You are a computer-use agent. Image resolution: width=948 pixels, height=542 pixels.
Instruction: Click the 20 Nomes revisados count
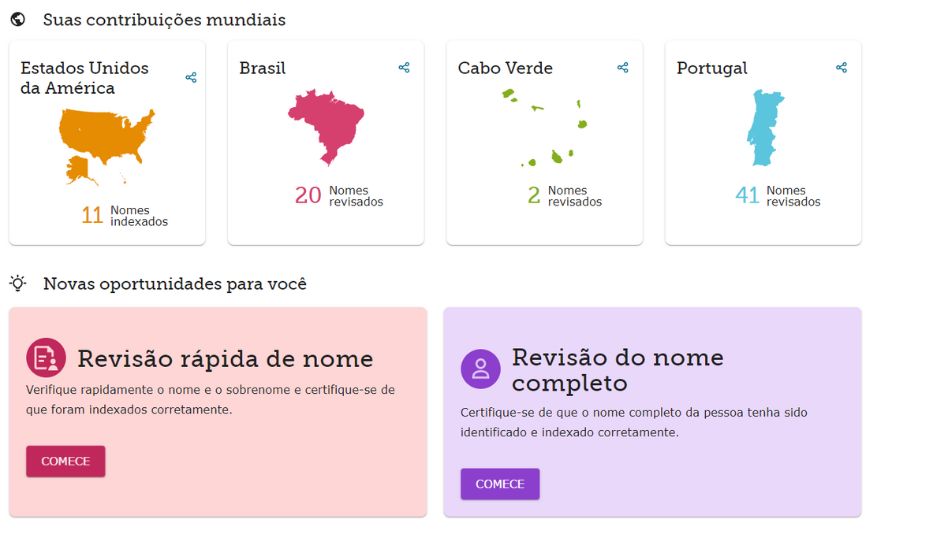[339, 195]
